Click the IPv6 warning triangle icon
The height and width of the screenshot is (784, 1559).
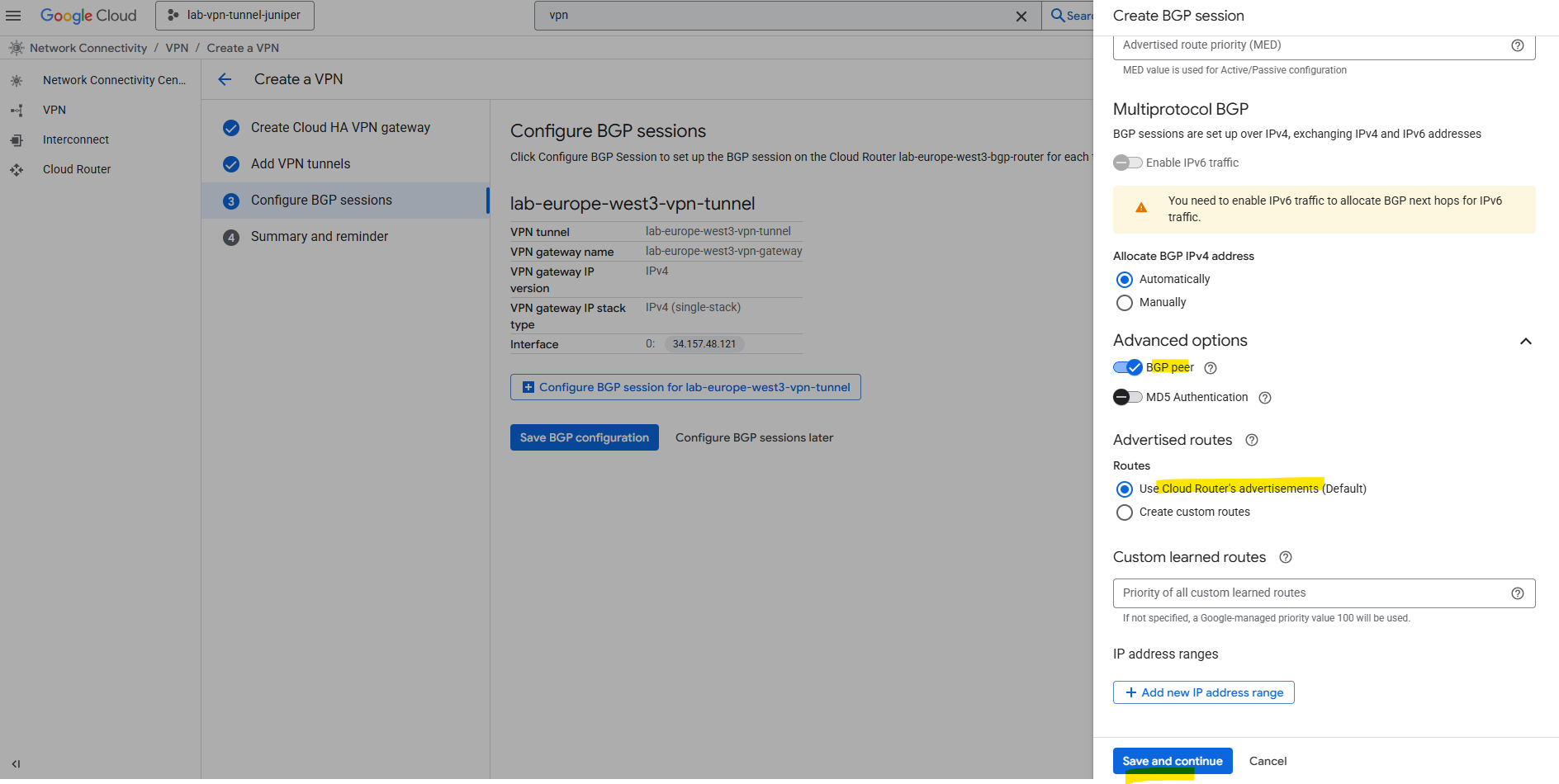click(x=1141, y=208)
